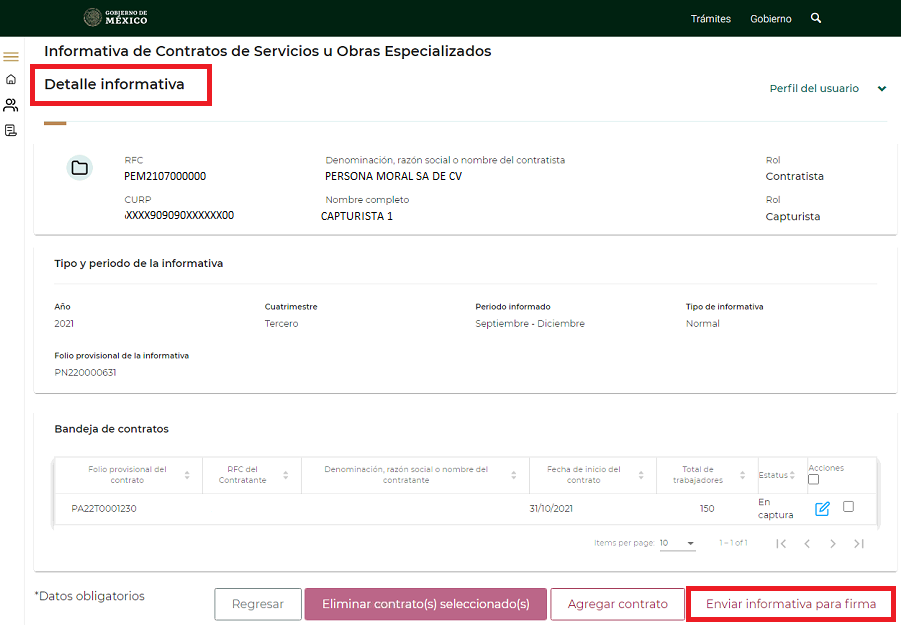Click the CAPTURISTA 1 full name
The height and width of the screenshot is (625, 901).
tap(357, 217)
